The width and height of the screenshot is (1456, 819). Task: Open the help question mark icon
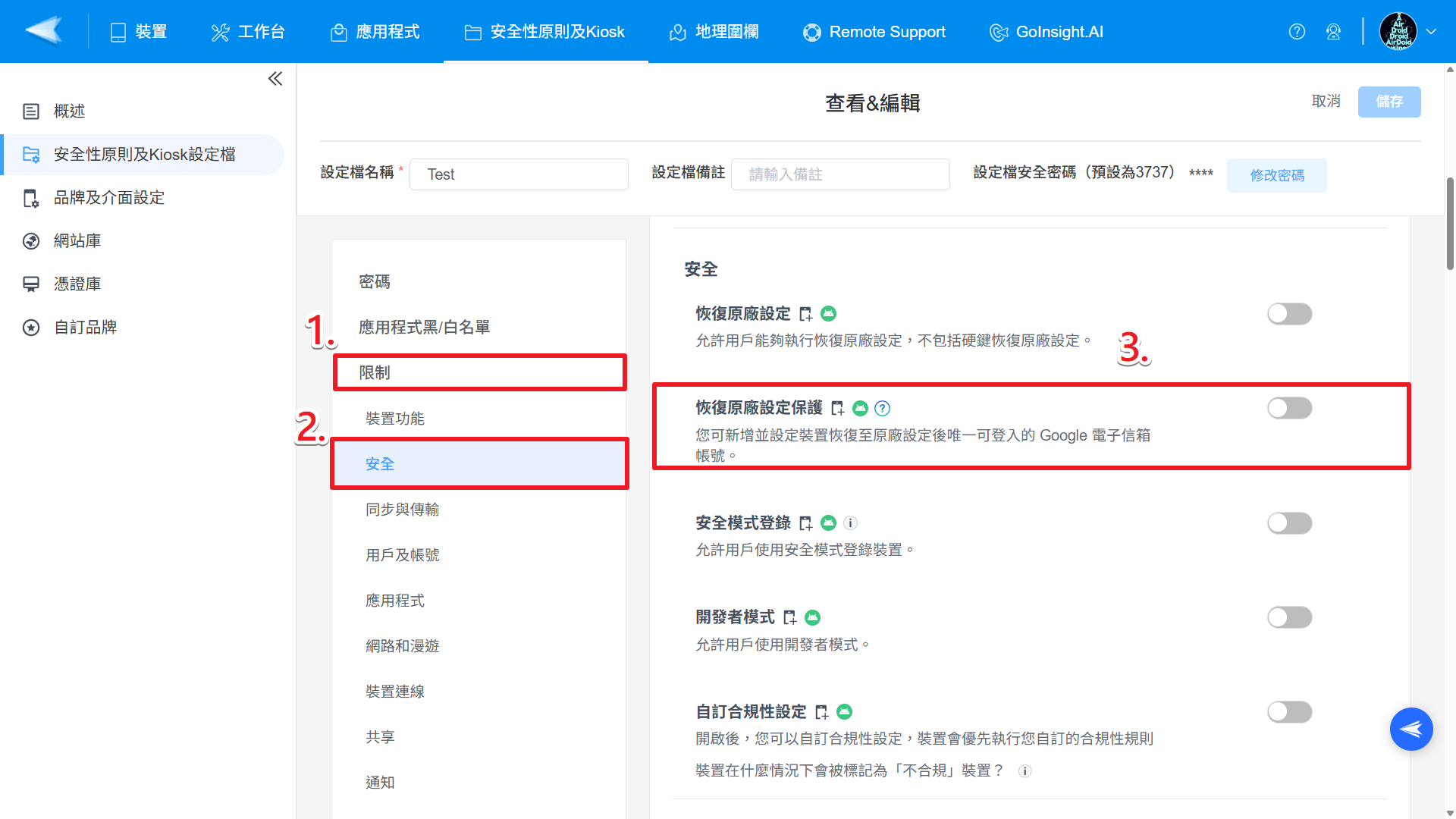pos(1297,32)
